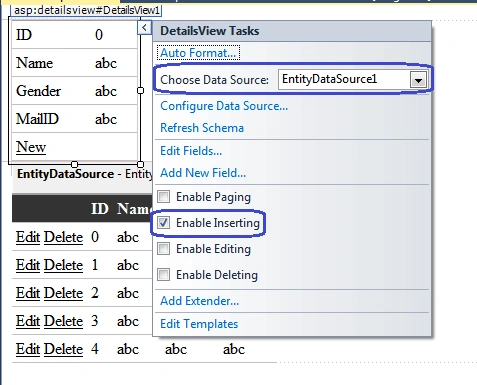Select the Gender row in DetailsView
477x385 pixels.
75,91
